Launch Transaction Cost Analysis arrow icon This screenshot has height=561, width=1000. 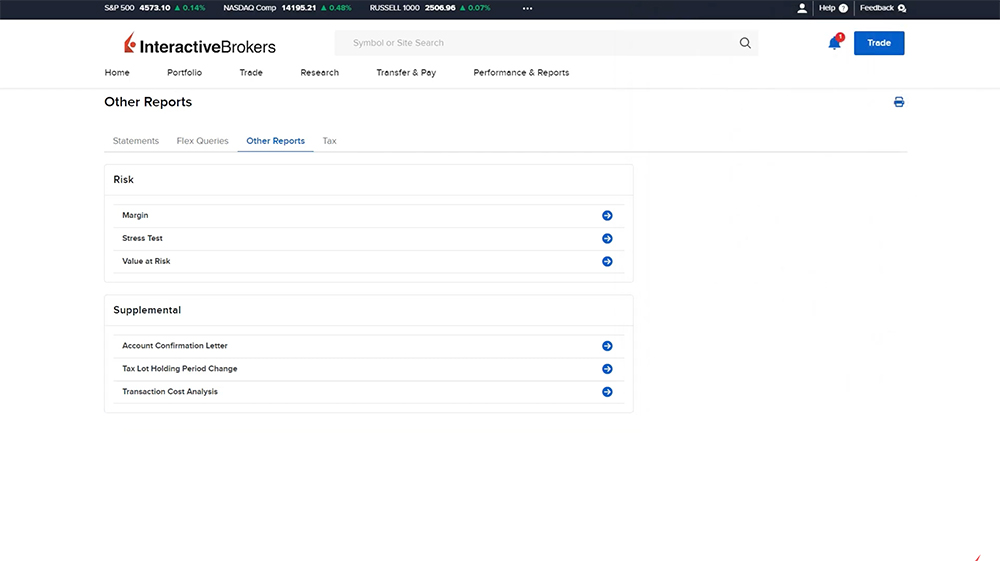607,392
